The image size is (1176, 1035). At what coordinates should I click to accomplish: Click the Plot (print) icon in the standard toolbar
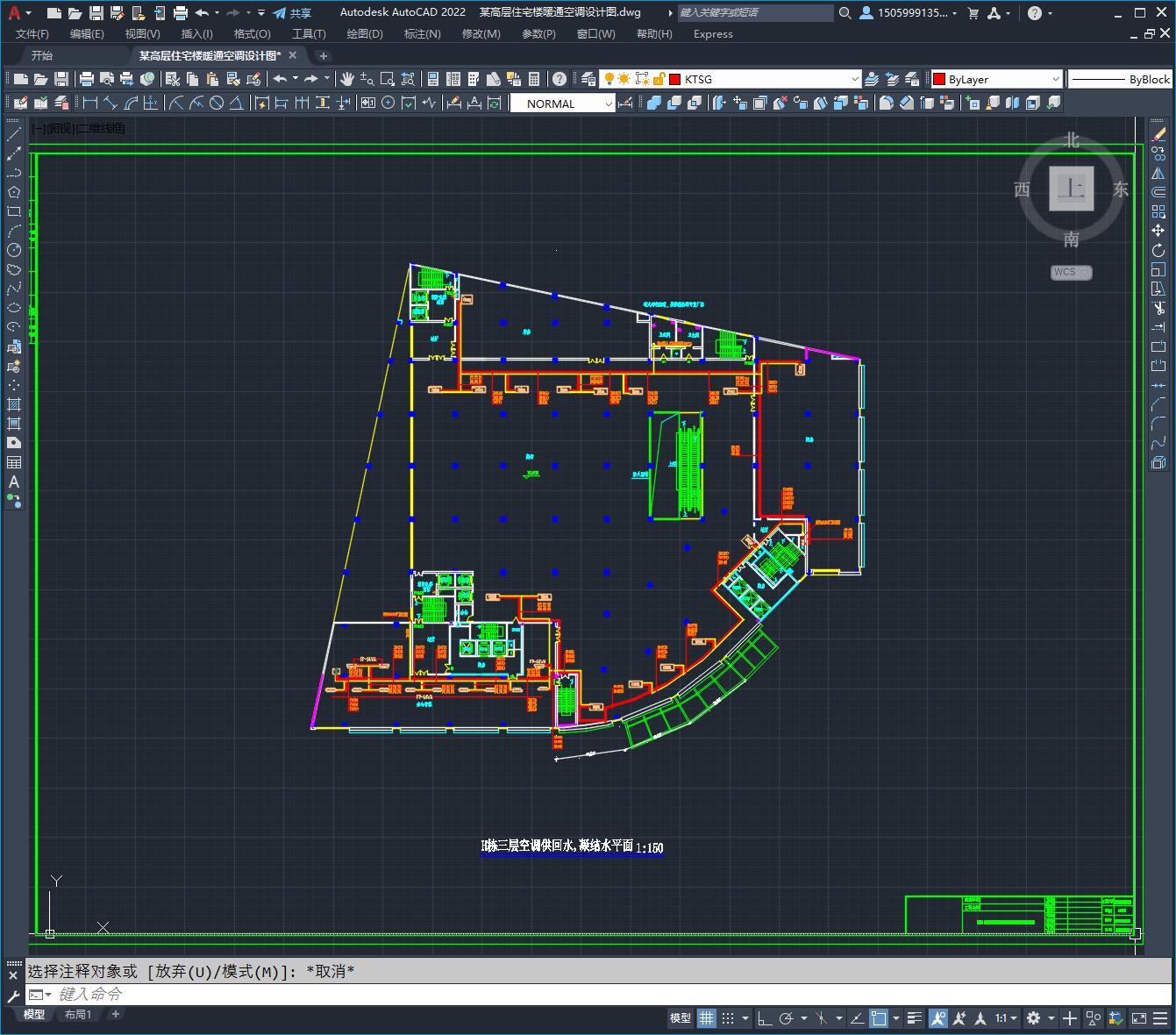pyautogui.click(x=87, y=79)
